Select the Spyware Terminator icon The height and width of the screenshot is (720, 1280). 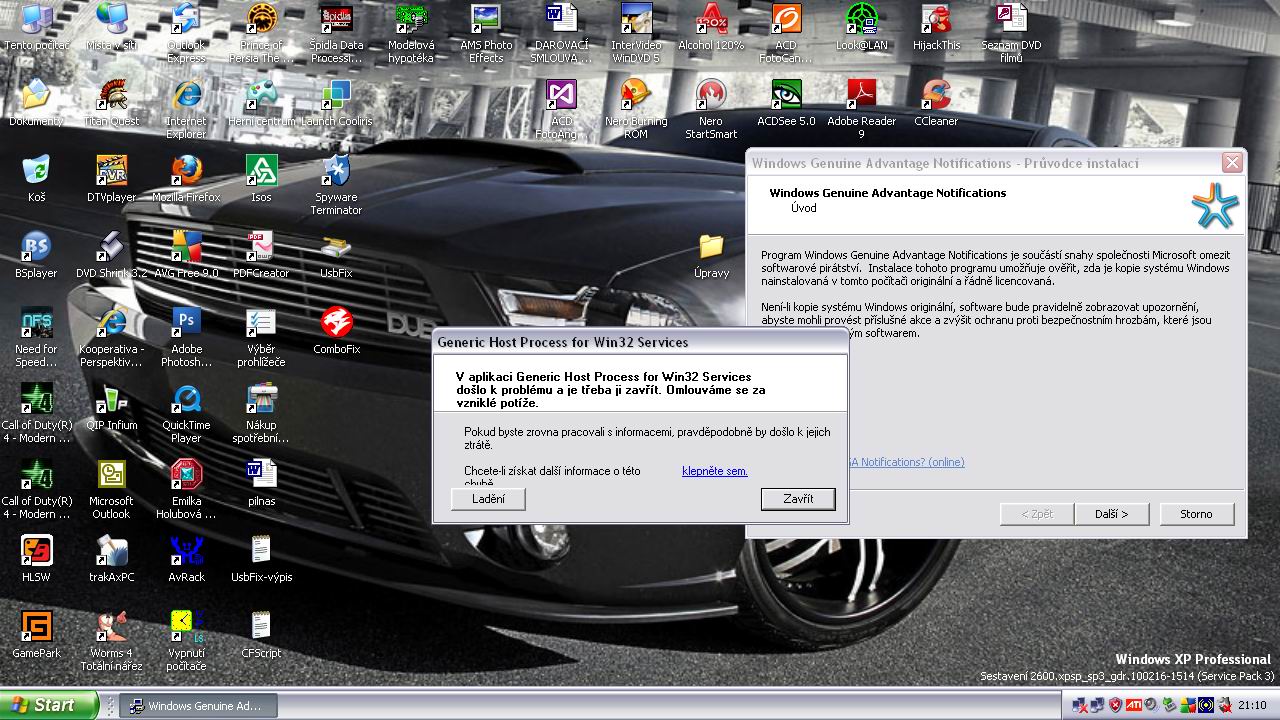336,171
